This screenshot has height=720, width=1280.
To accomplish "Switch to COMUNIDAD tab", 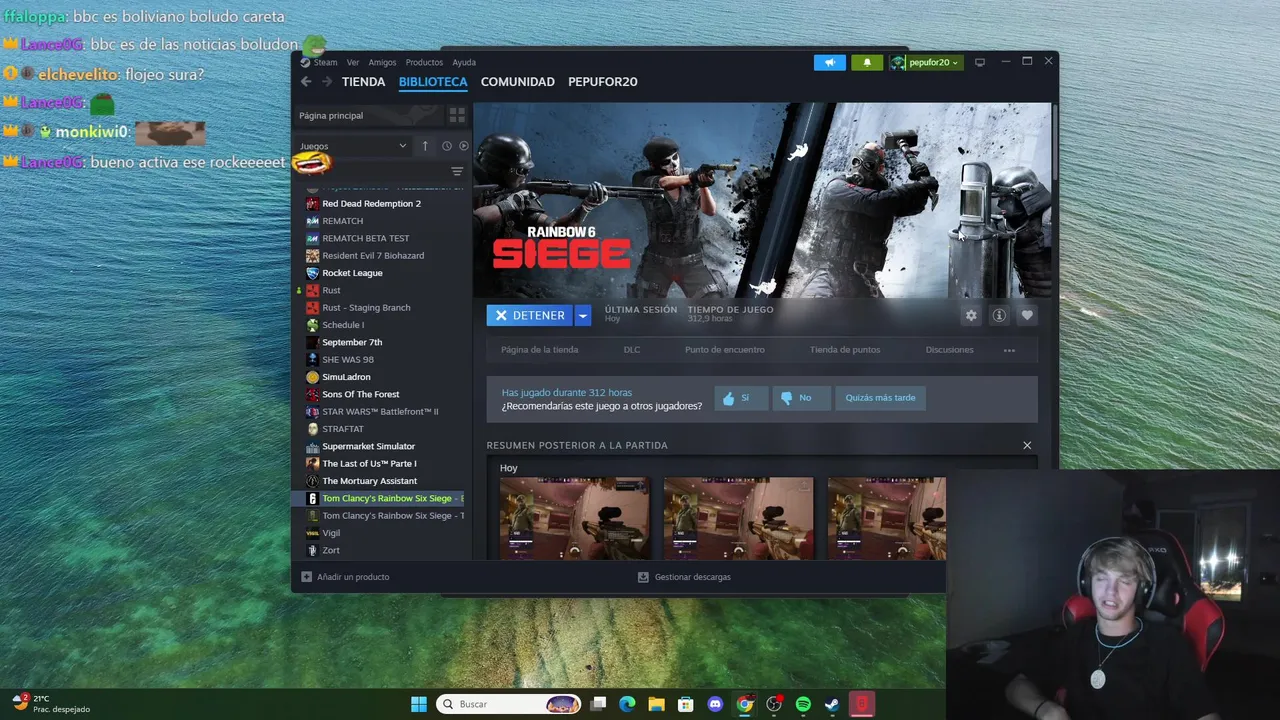I will tap(518, 82).
